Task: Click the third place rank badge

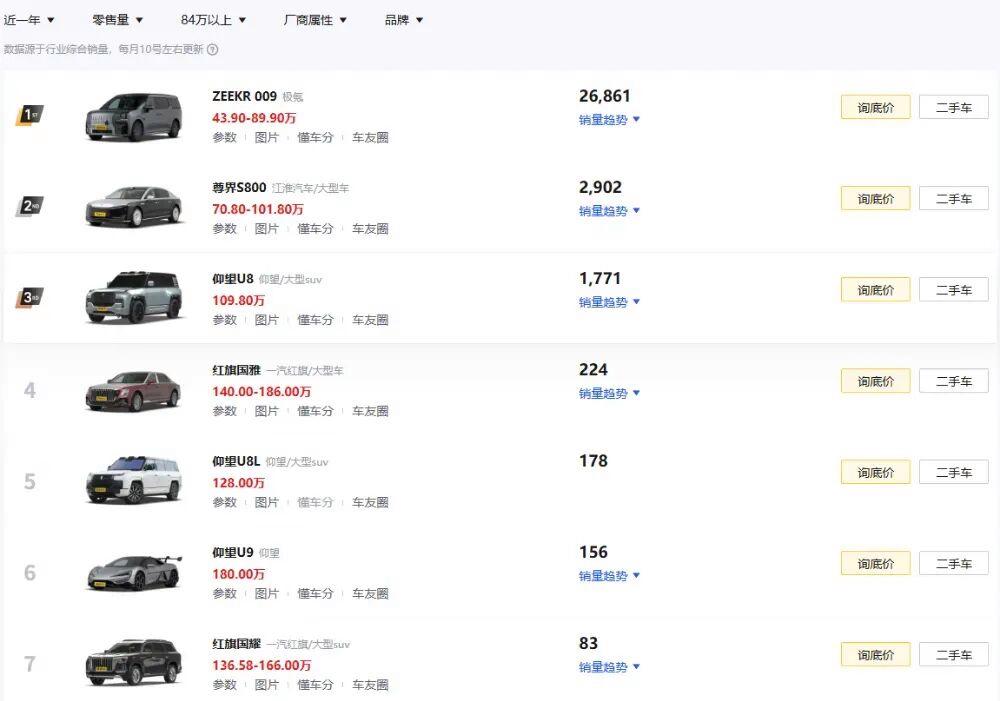Action: coord(29,297)
